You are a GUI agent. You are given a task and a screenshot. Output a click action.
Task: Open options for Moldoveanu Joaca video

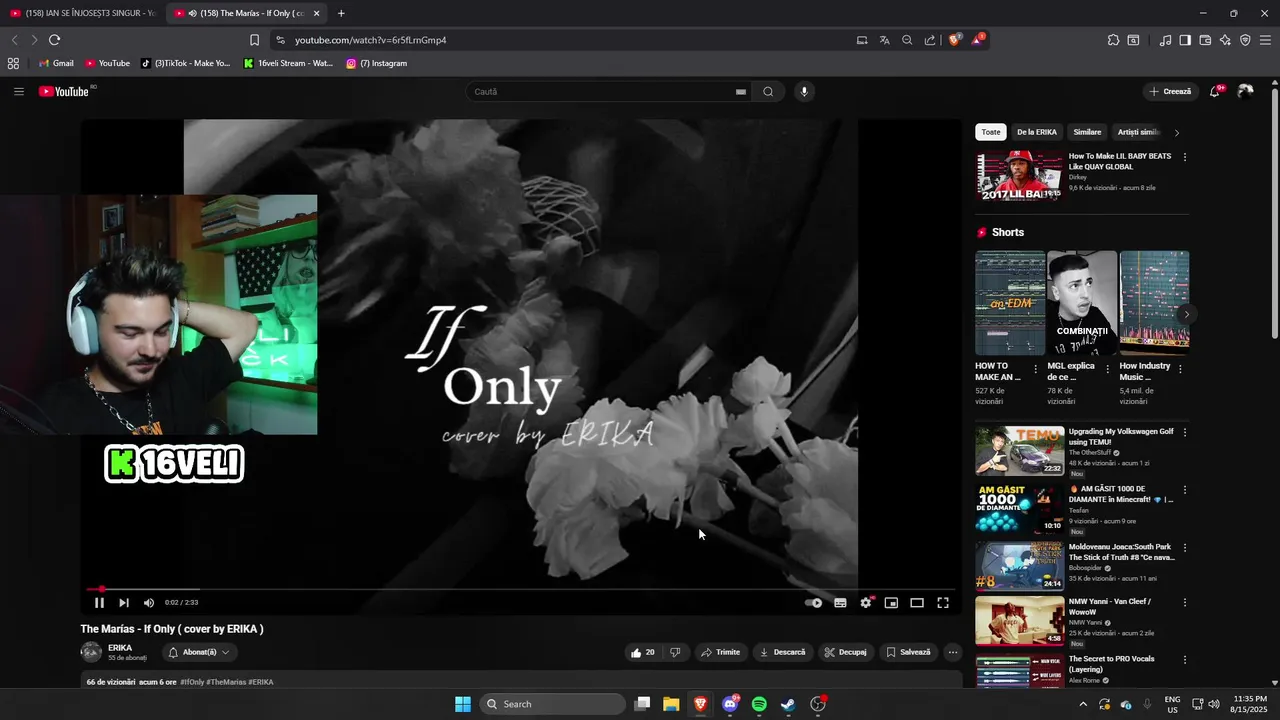(x=1185, y=548)
